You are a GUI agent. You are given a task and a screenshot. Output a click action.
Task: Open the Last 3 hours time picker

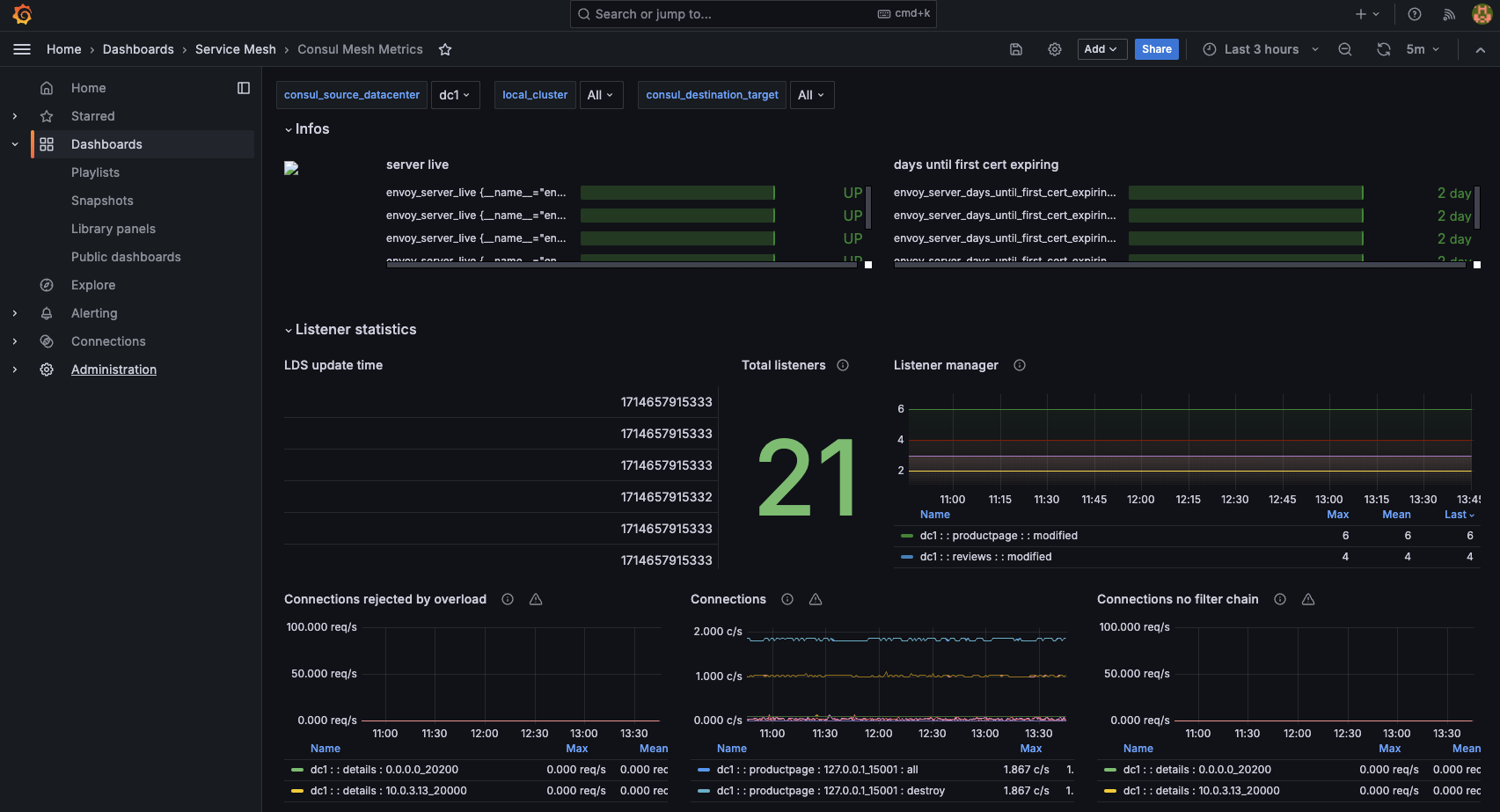[1261, 49]
